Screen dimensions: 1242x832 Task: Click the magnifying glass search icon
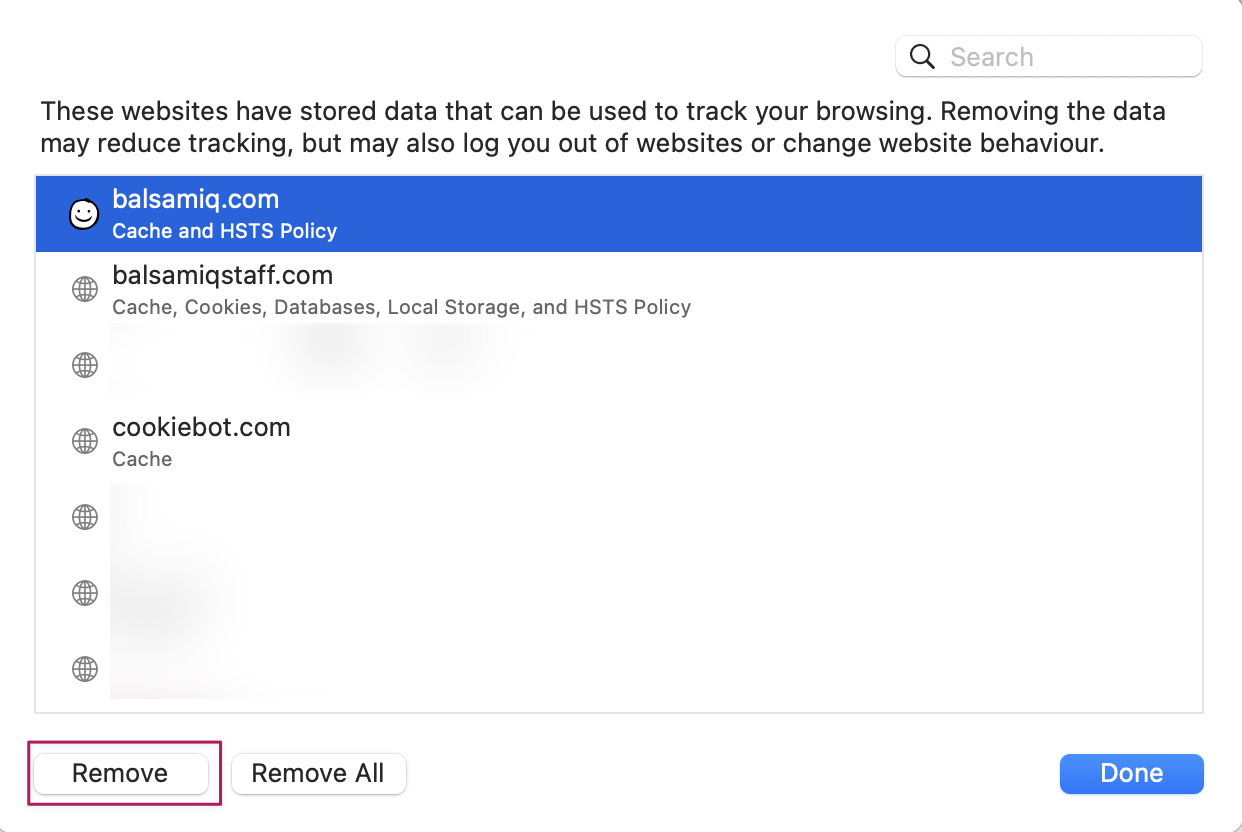tap(922, 57)
